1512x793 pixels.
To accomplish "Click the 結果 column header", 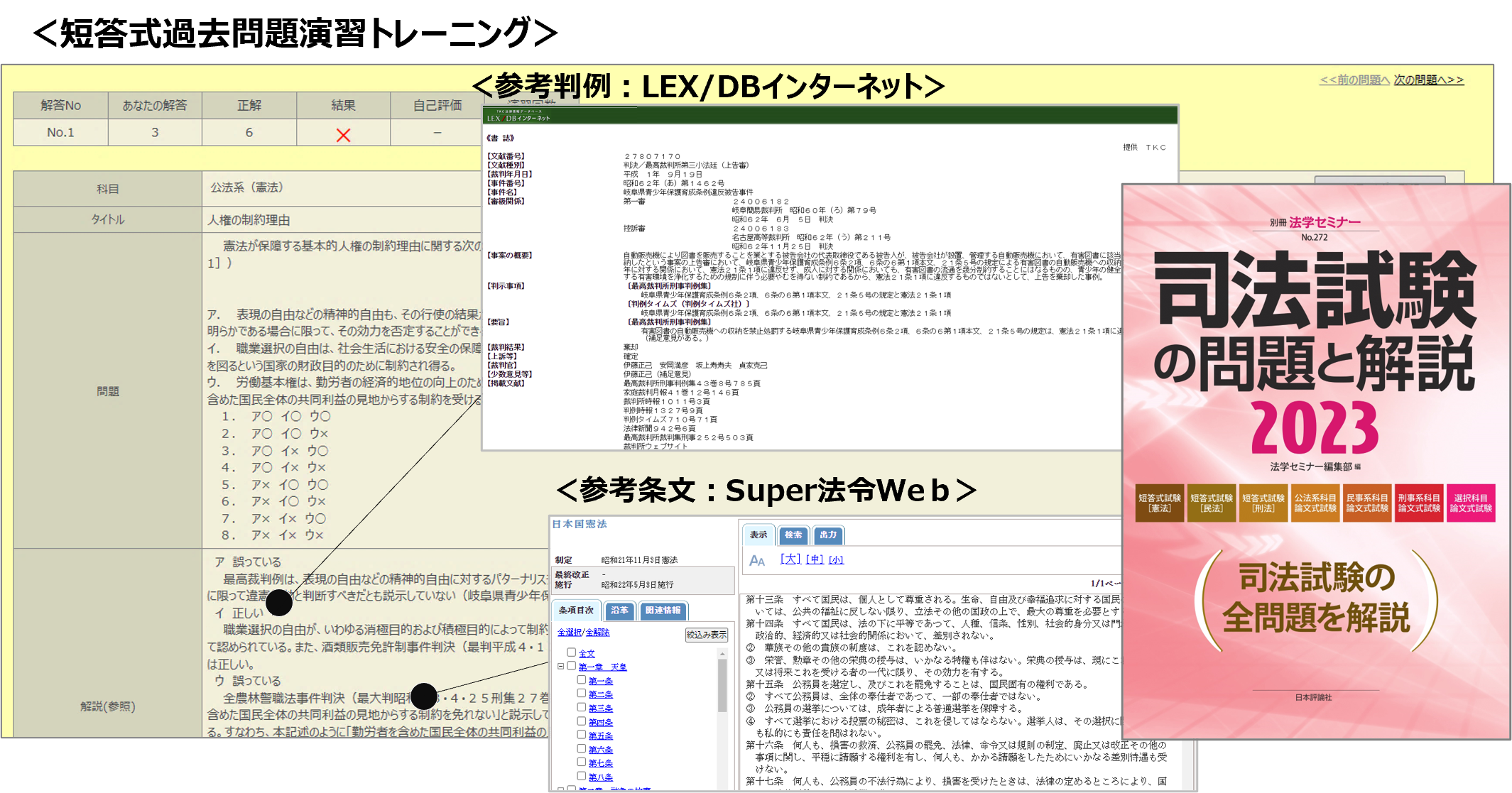I will point(343,105).
